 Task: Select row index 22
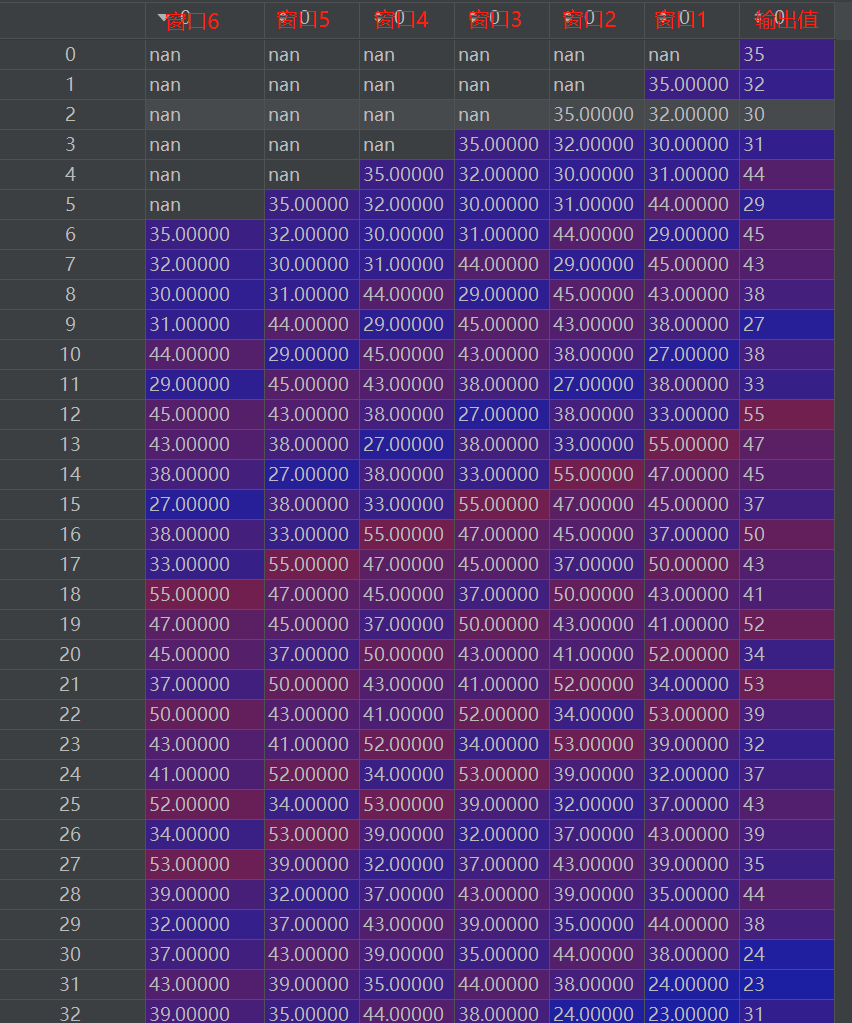pos(71,714)
